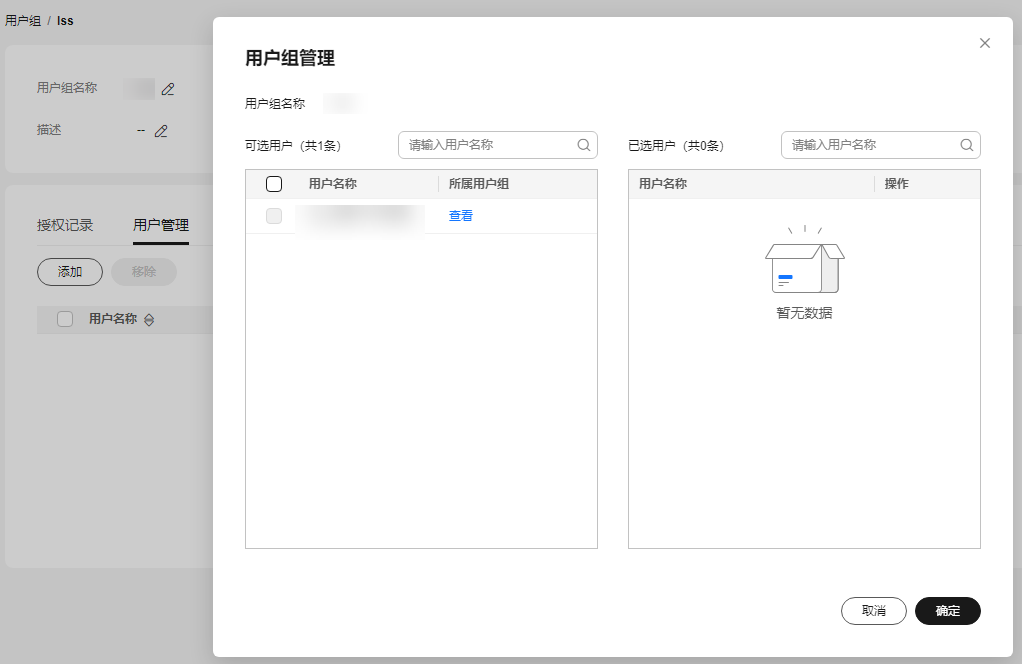Click the edit pencil next to 用户组名称
This screenshot has width=1022, height=664.
(x=168, y=89)
